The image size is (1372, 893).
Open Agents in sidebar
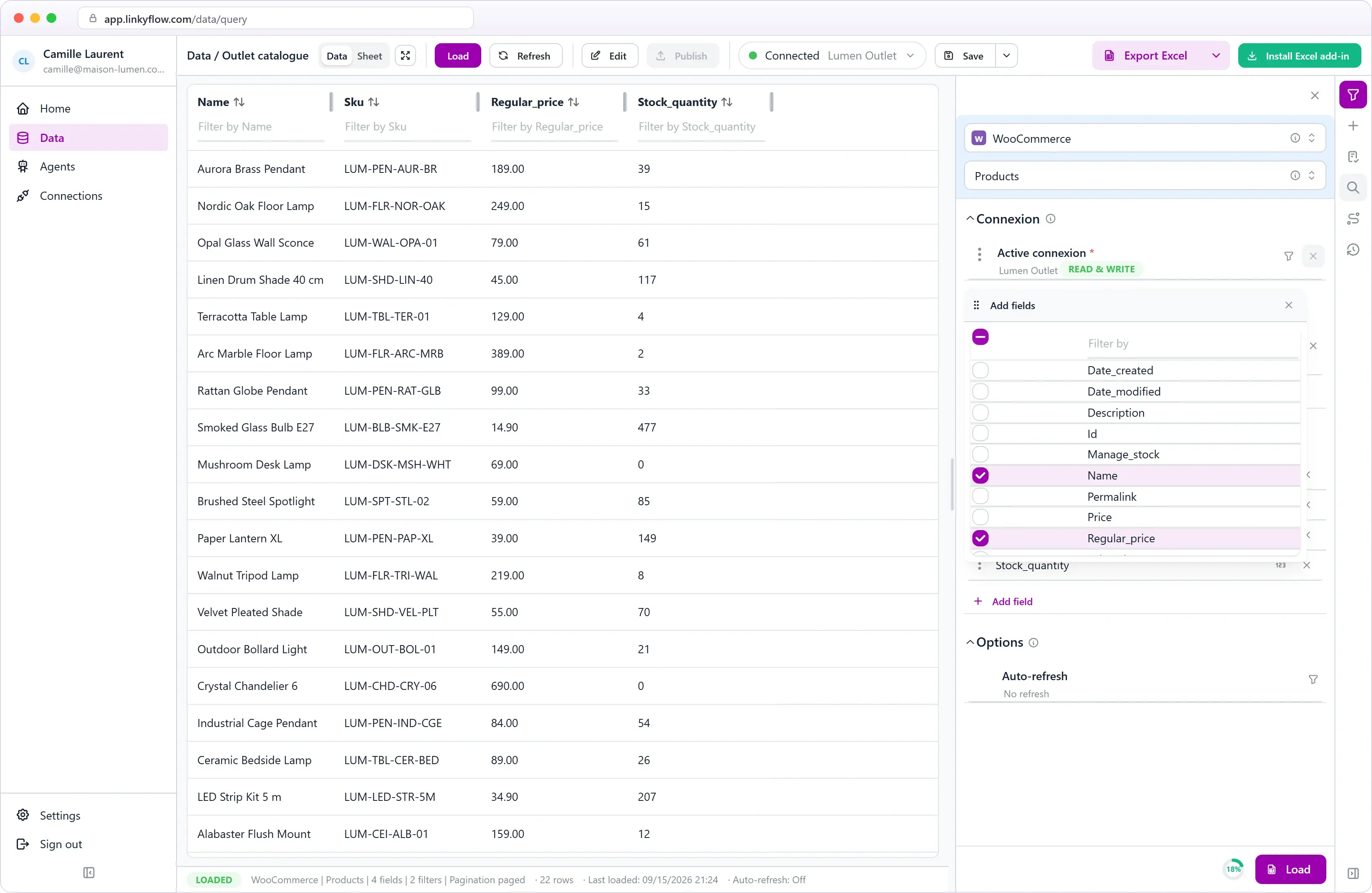88,166
